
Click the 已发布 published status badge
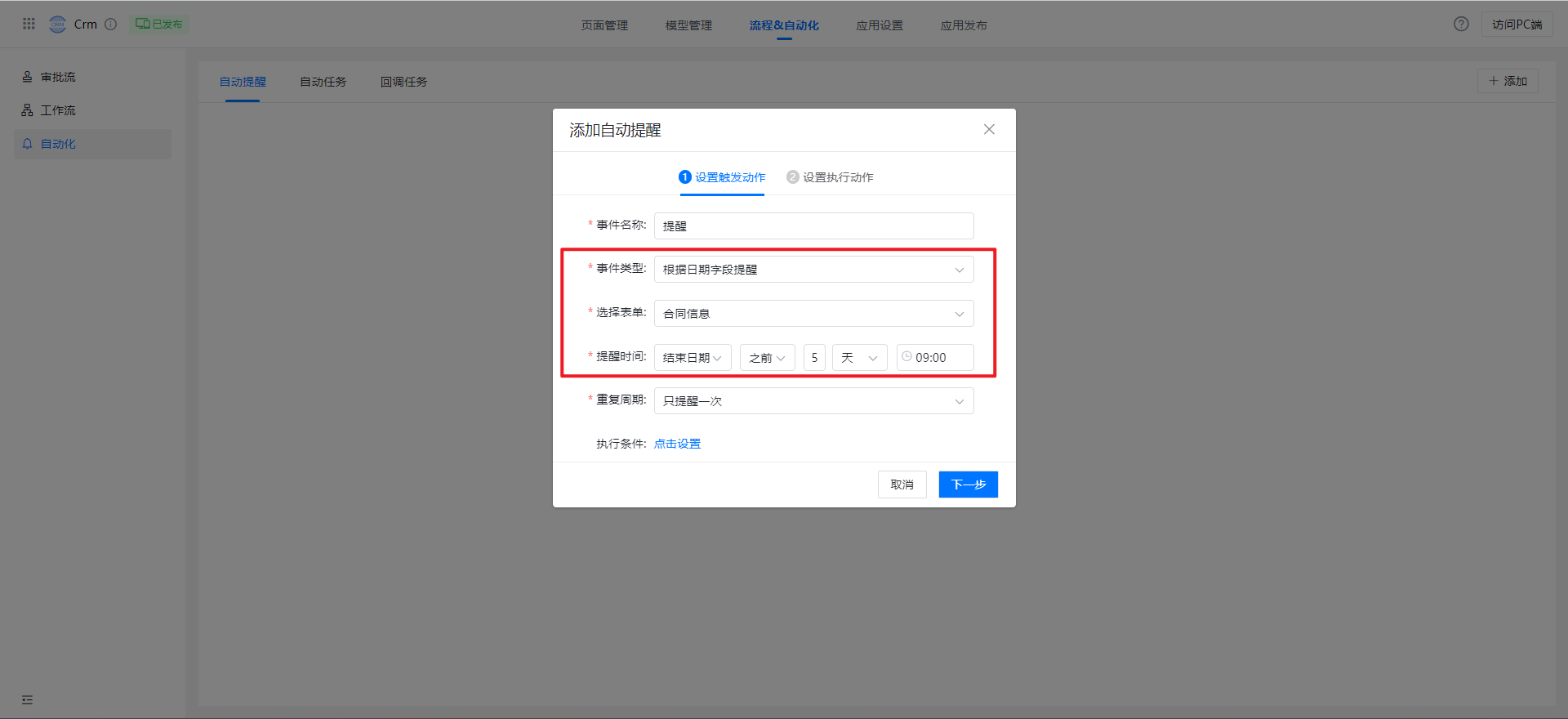[x=159, y=24]
